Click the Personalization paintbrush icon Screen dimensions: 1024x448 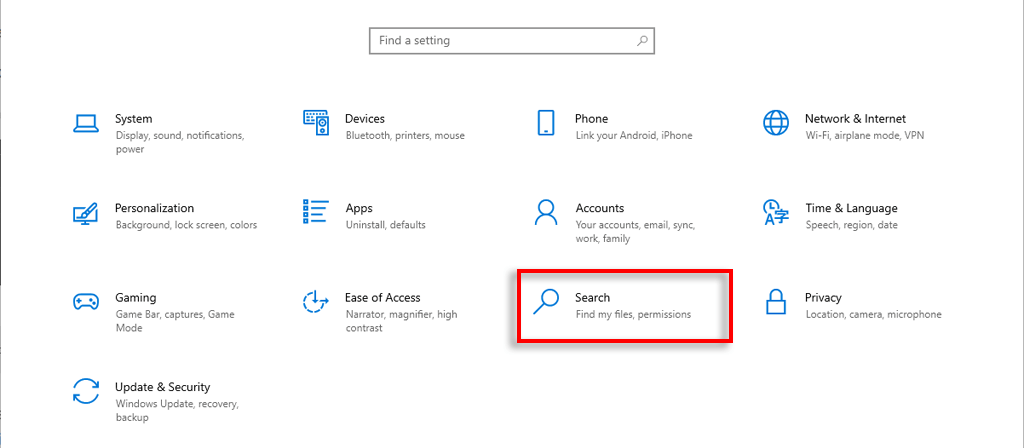point(86,213)
